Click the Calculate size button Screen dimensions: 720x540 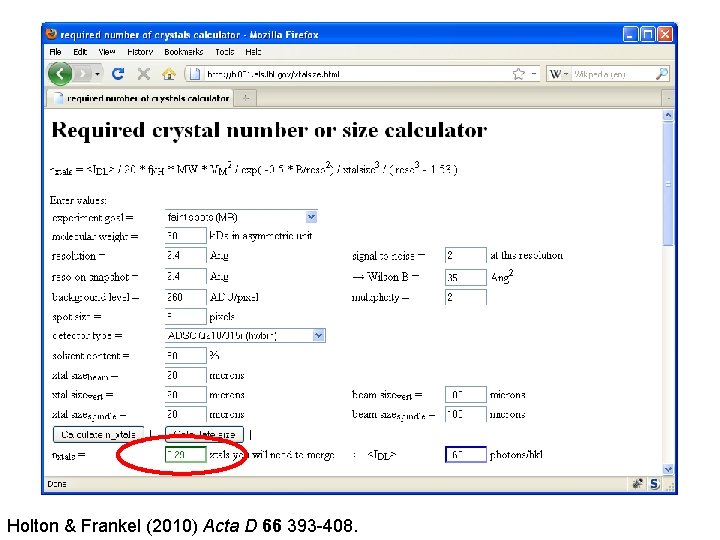coord(204,434)
